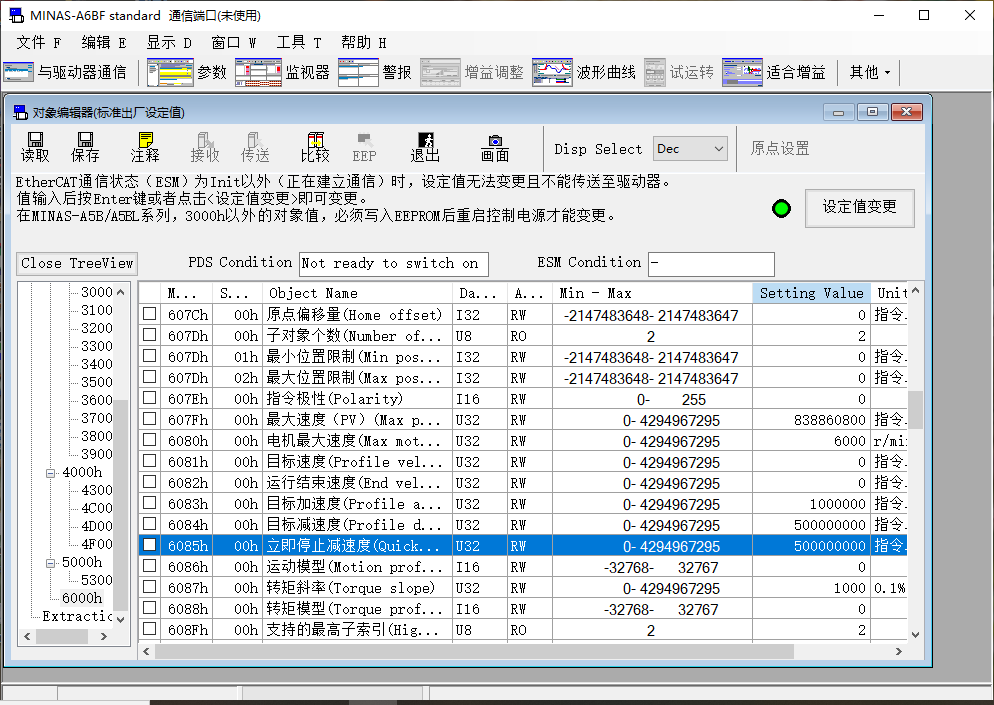Open the 注释 (Comment) tool
This screenshot has width=994, height=705.
click(145, 147)
